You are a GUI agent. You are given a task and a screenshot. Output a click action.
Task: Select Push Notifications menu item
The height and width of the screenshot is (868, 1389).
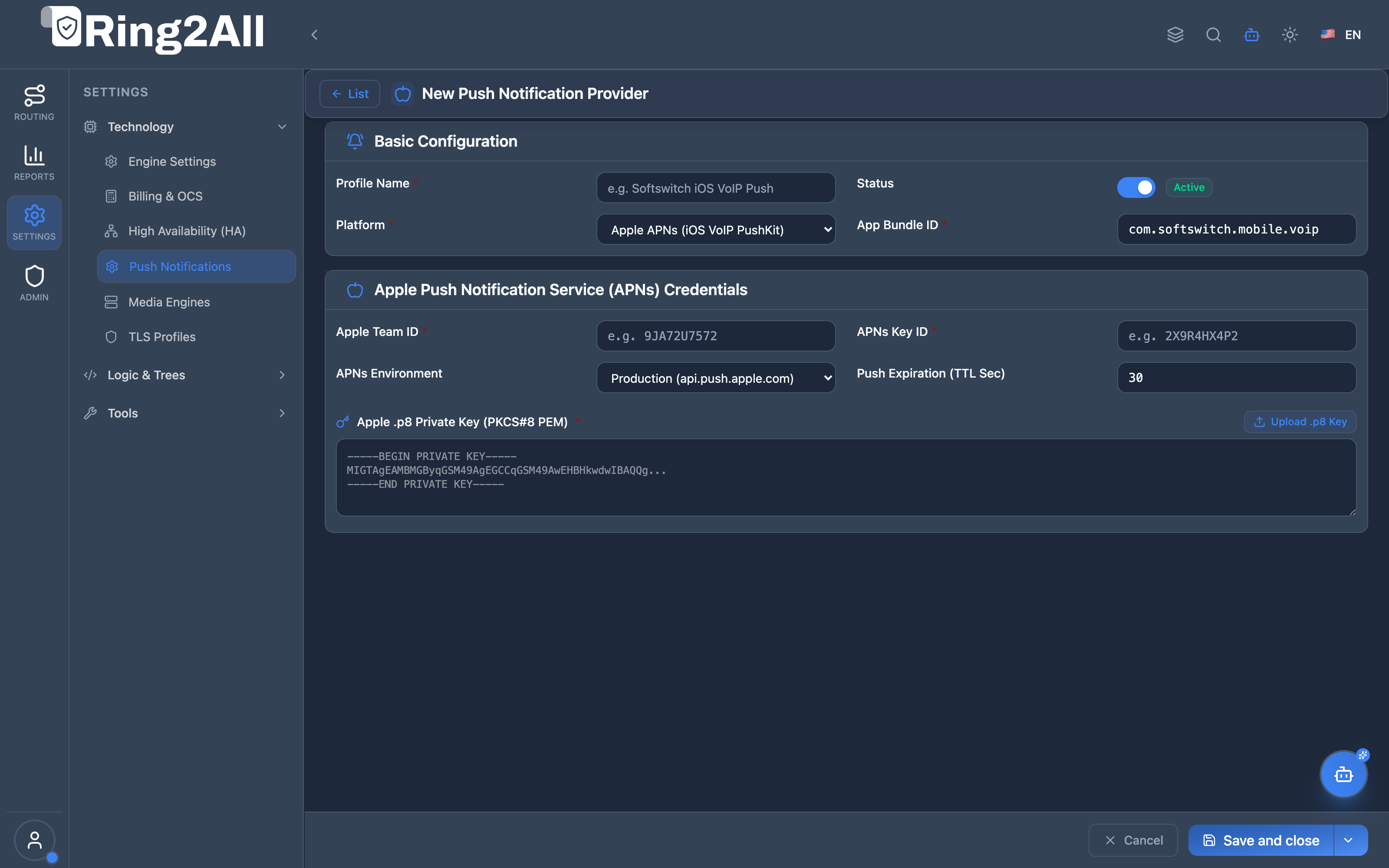(x=196, y=266)
